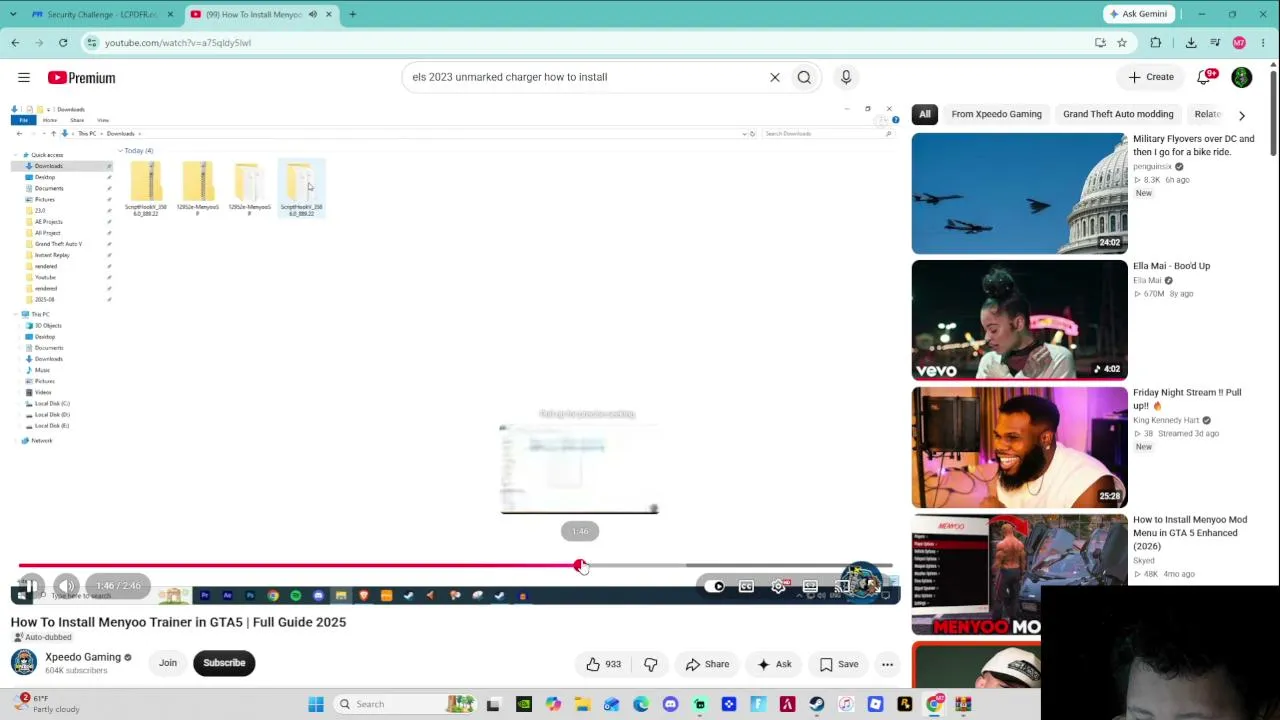
Task: Close the How To Install Menyoo tab
Action: 328,14
